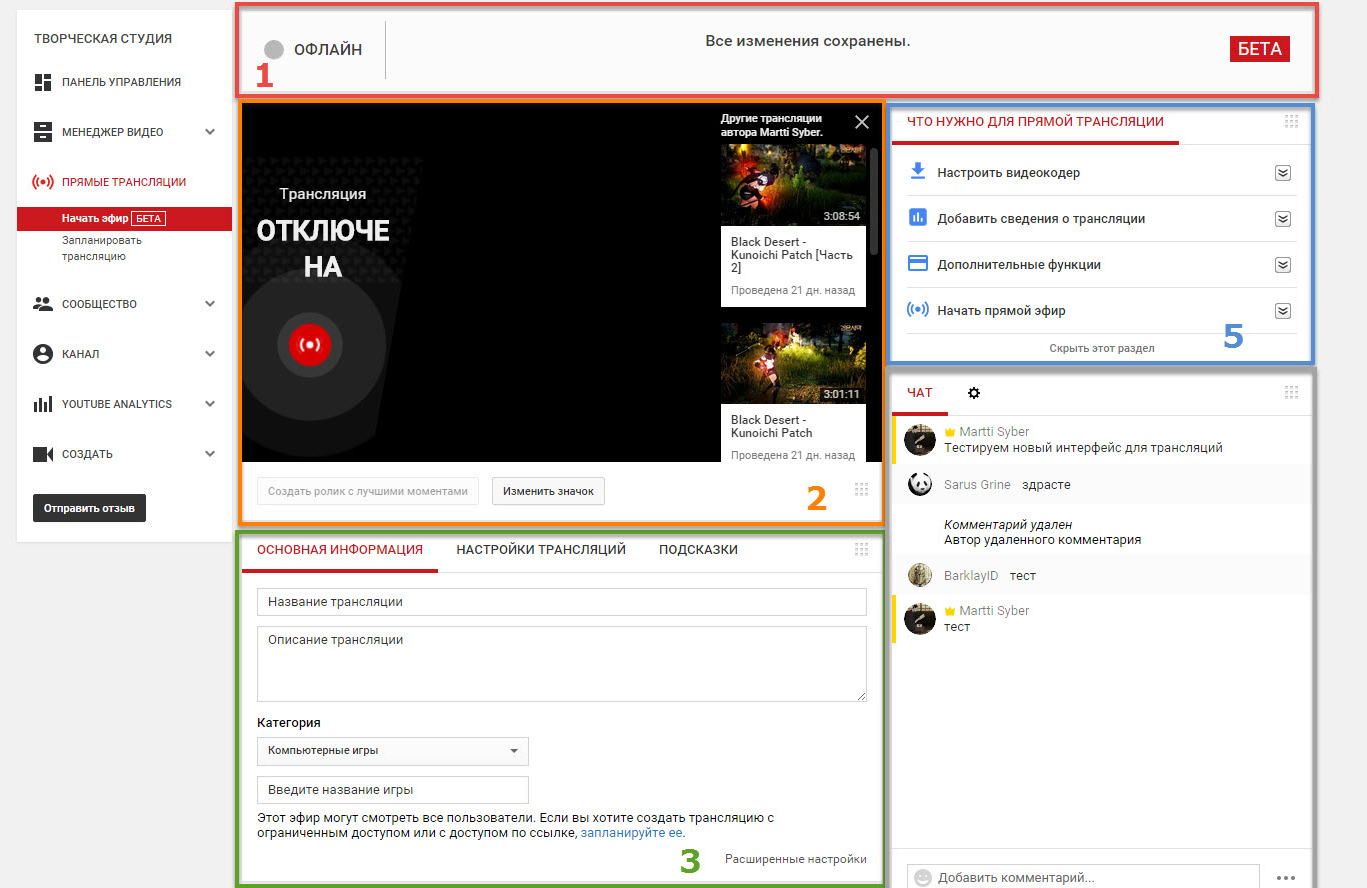
Task: Expand the Менеджер видео sidebar section
Action: point(210,132)
